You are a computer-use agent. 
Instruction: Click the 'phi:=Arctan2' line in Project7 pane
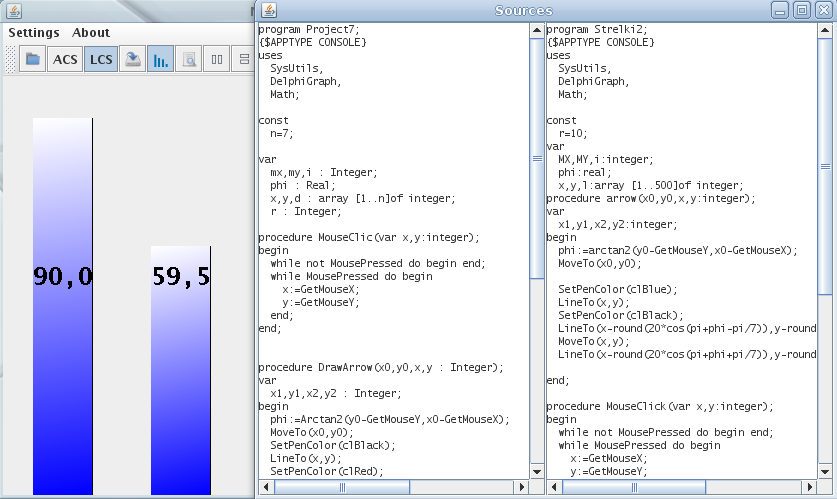click(x=390, y=419)
